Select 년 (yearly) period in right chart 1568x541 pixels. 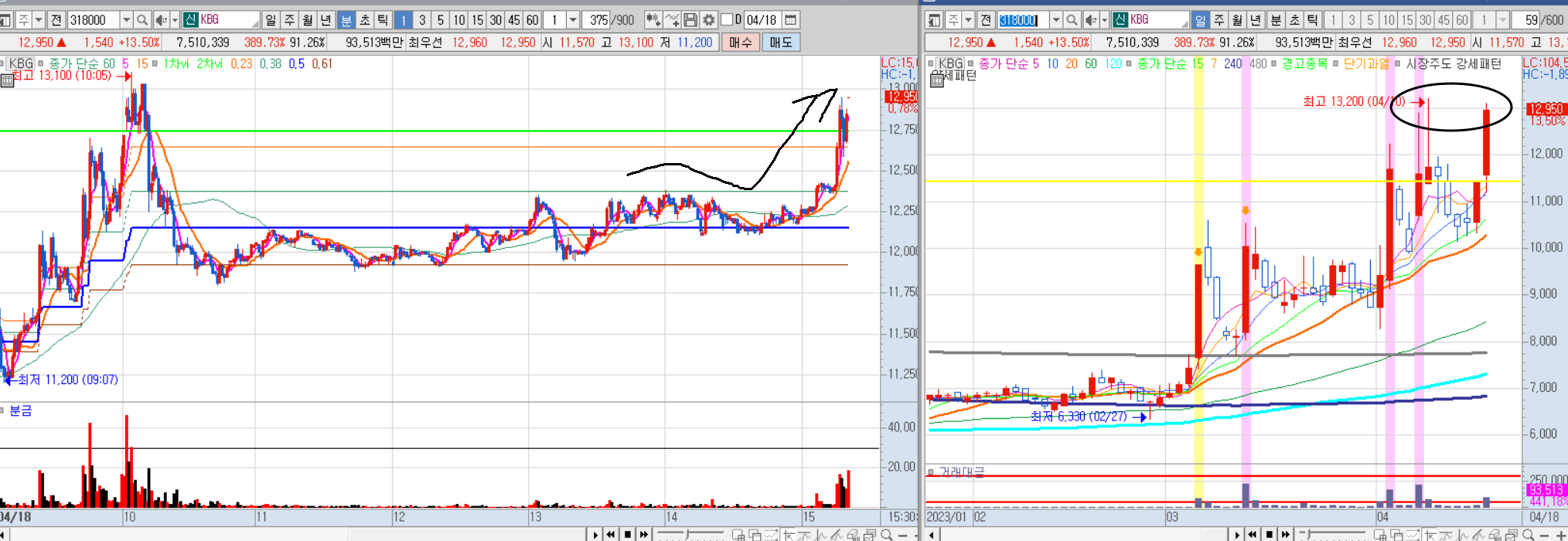1256,20
